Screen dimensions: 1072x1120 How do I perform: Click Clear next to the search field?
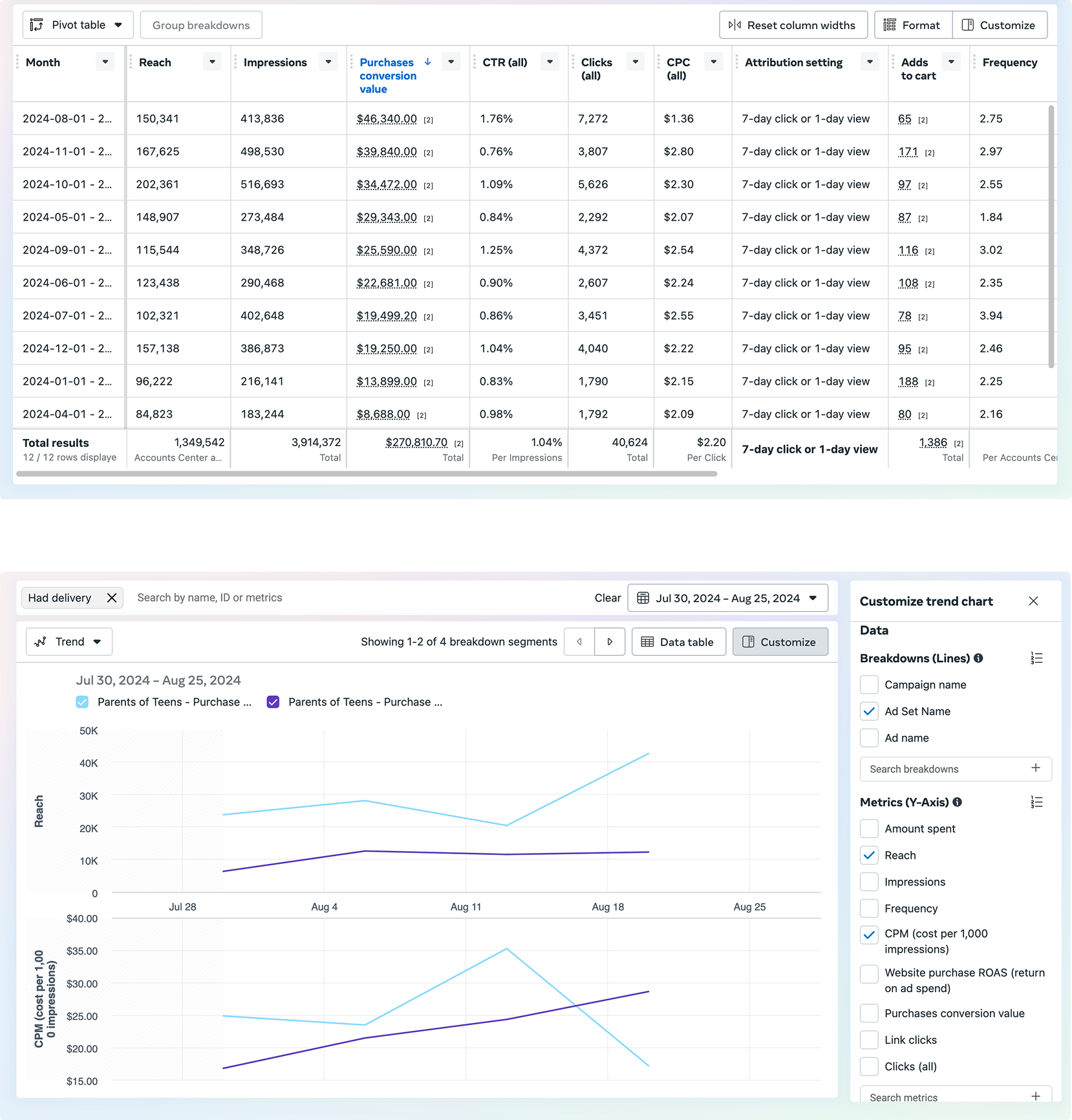click(x=607, y=598)
